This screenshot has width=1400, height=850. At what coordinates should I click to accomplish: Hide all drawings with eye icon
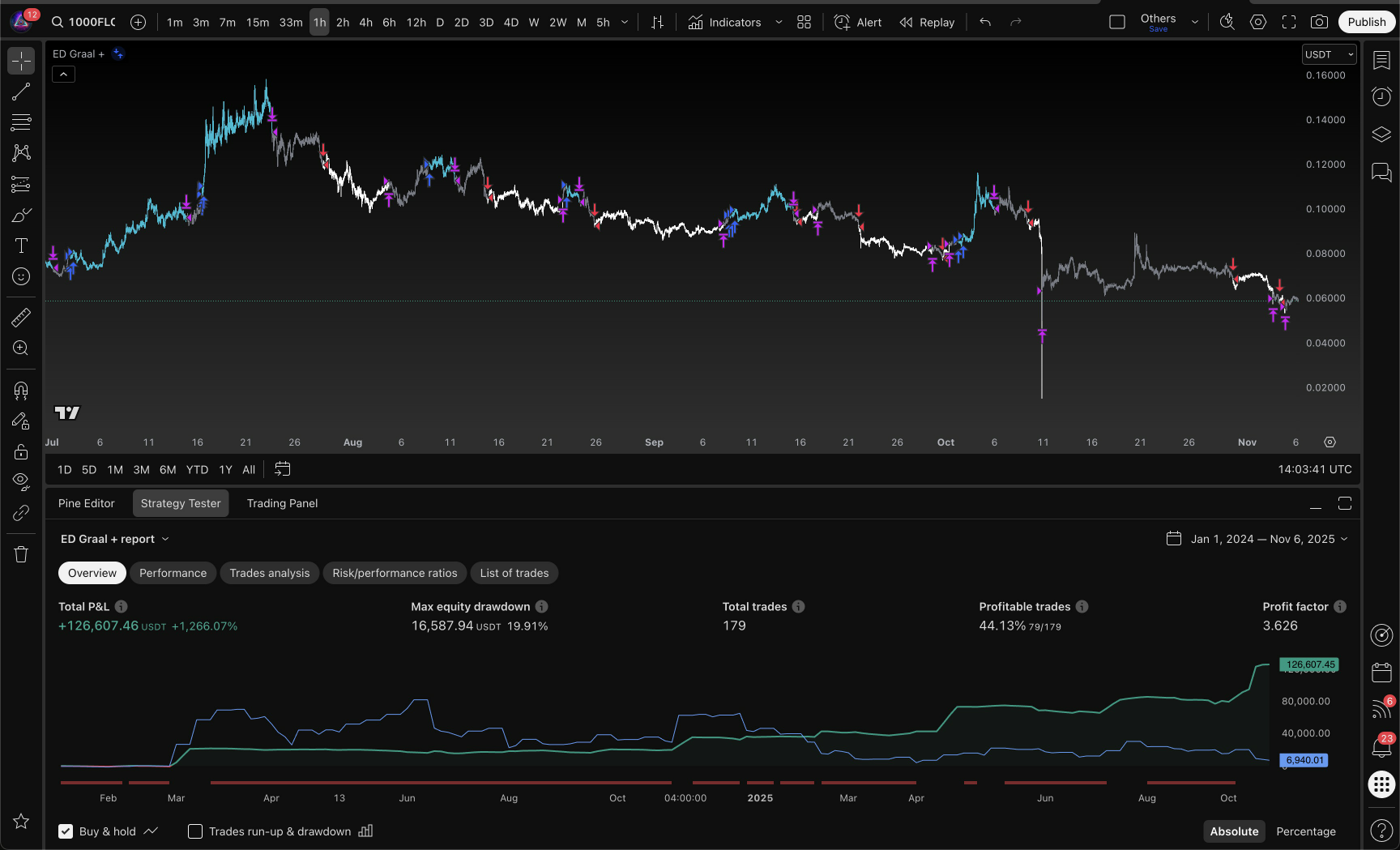pos(21,482)
